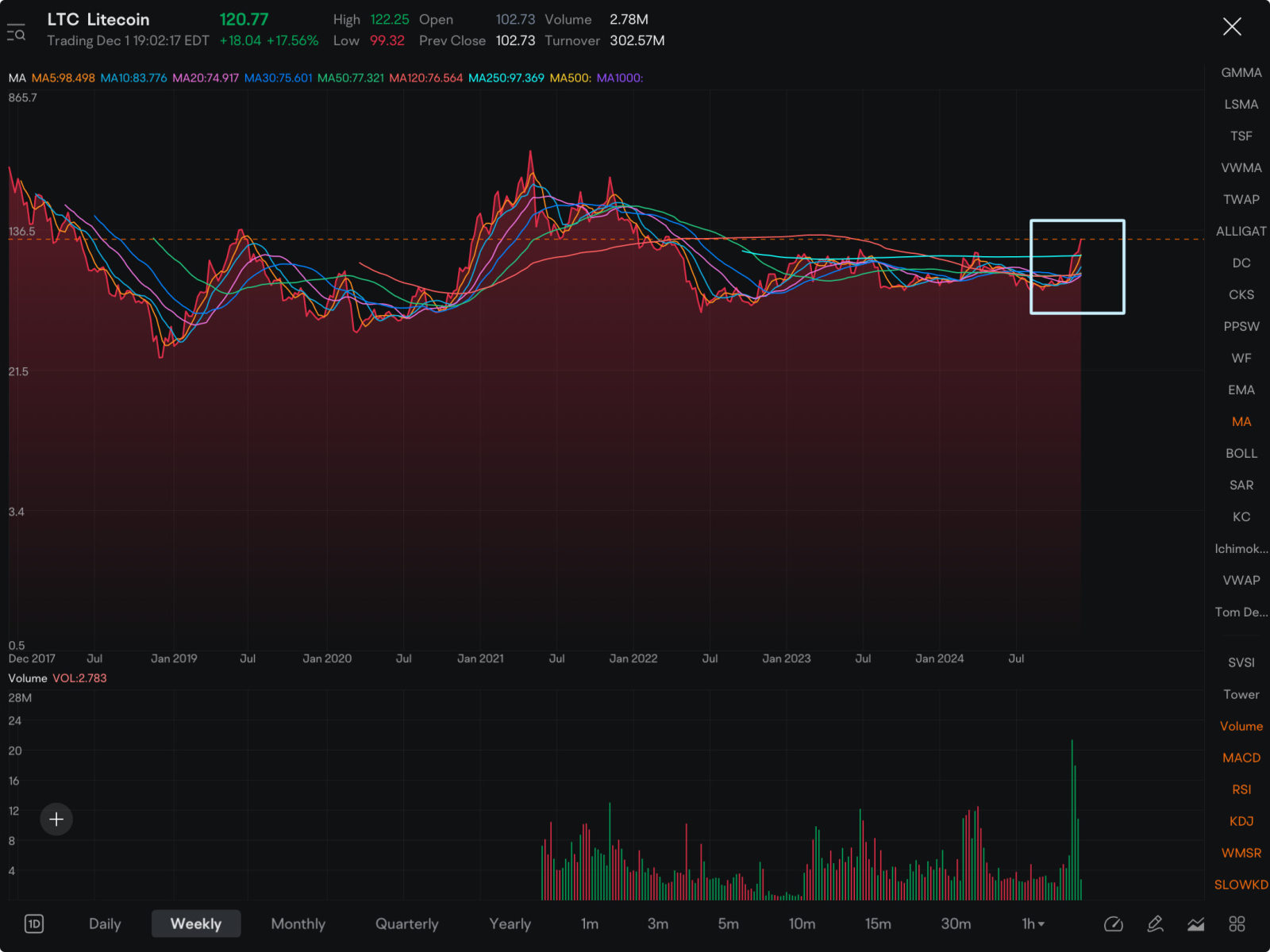The height and width of the screenshot is (952, 1270).
Task: Click the MA50:77.321 legend label
Action: [x=350, y=78]
